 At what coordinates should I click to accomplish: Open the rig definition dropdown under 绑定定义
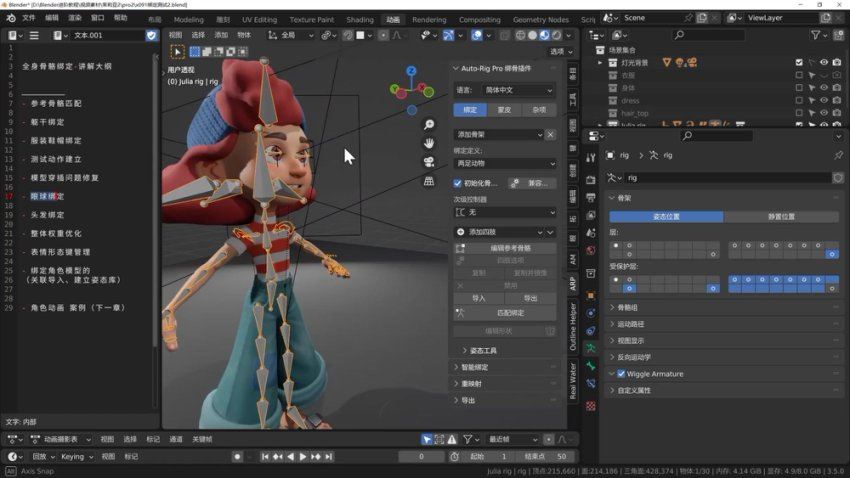pos(505,163)
